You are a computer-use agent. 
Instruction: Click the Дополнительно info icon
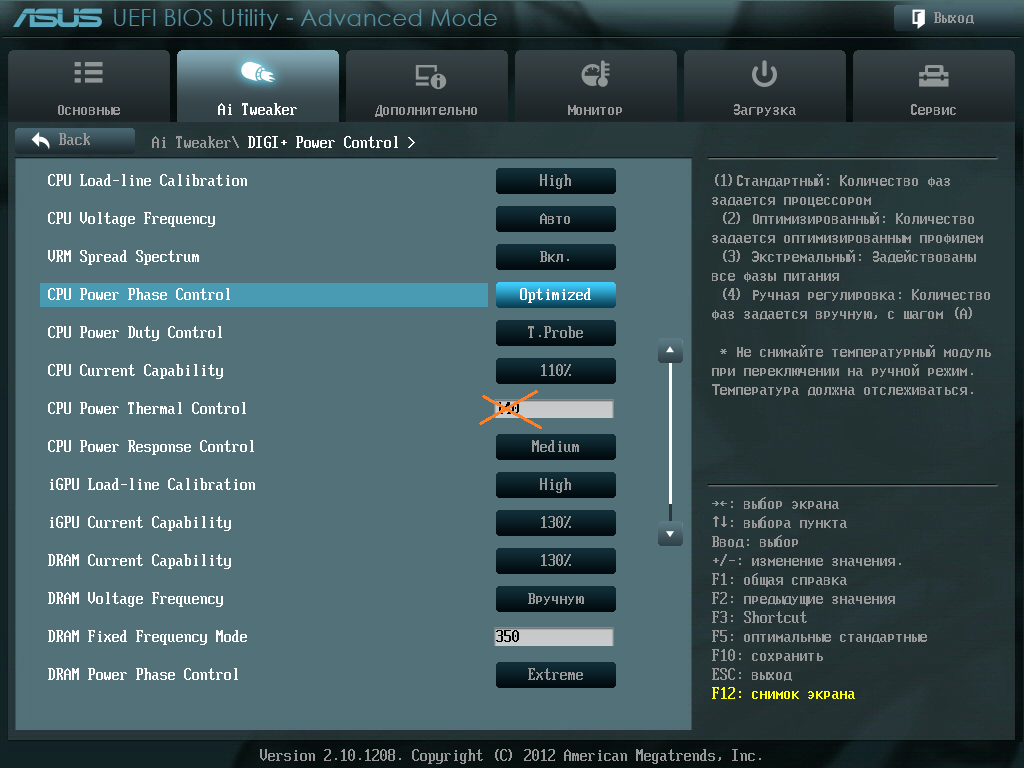(x=430, y=76)
